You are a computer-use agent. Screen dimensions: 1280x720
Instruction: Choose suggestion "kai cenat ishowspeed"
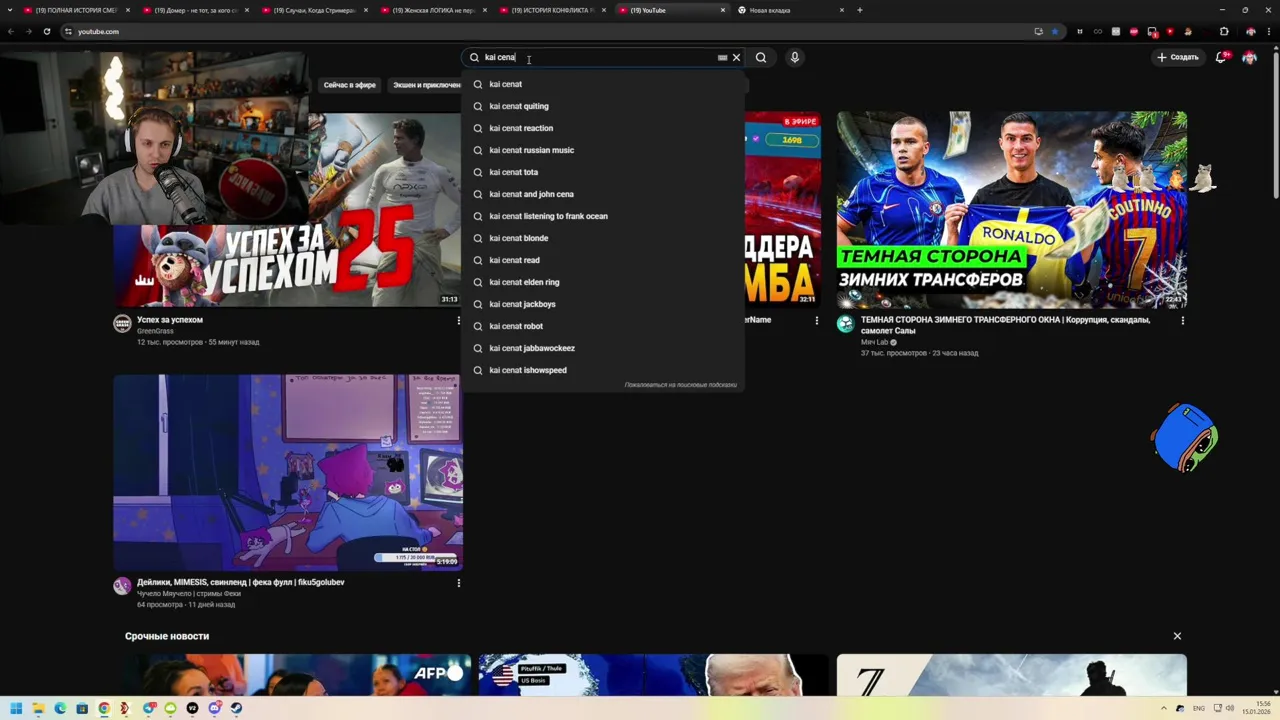(x=603, y=370)
